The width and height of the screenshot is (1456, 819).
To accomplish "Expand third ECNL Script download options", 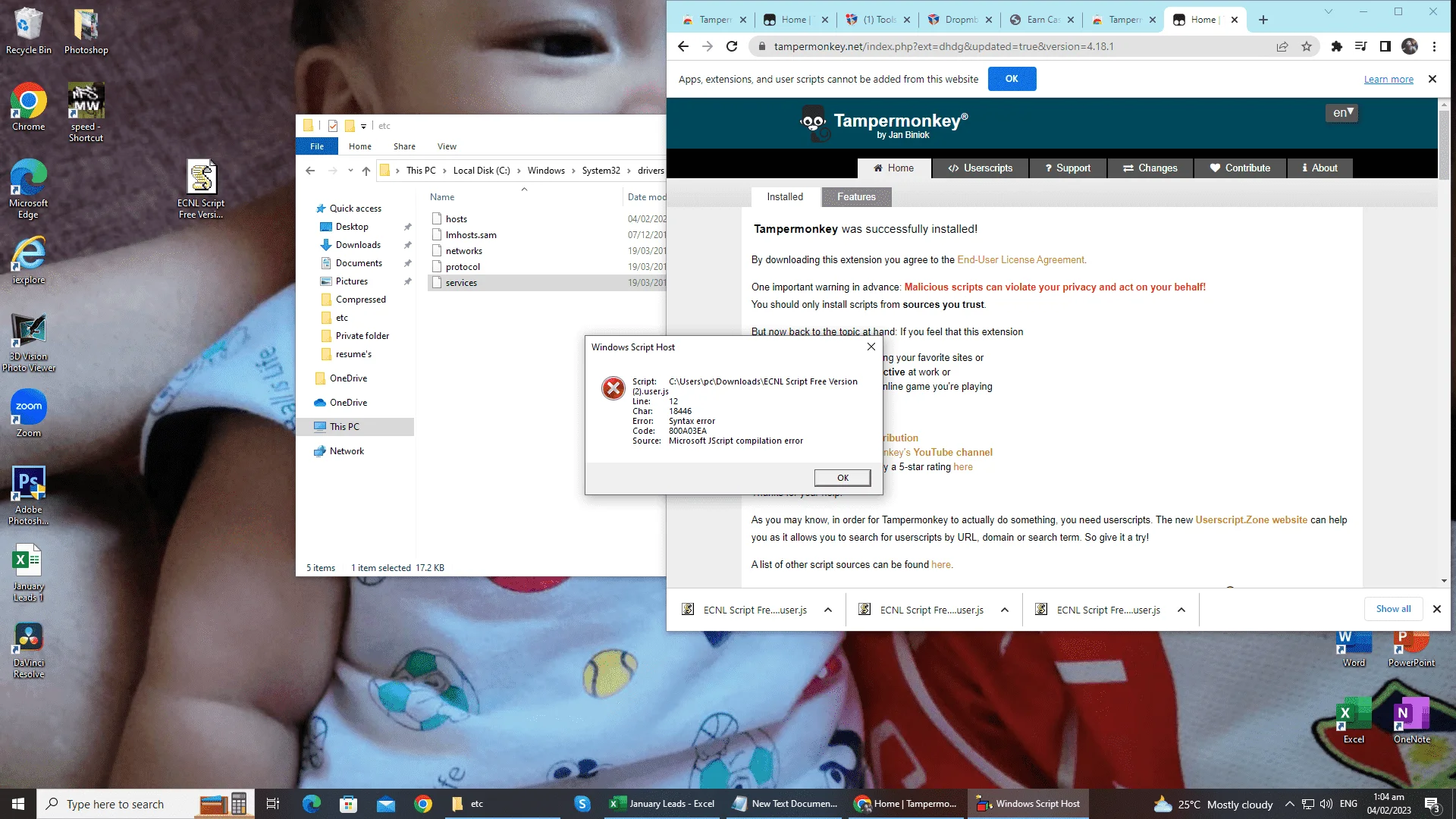I will pos(1181,610).
